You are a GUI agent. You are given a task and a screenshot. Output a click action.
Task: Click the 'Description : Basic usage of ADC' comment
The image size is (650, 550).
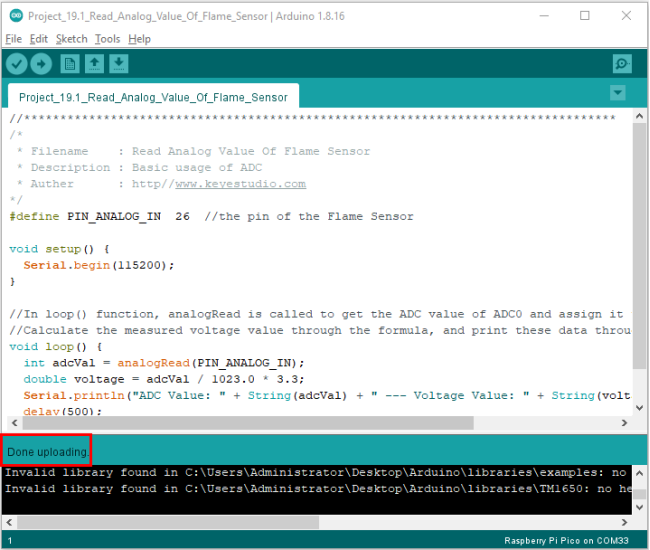pos(140,167)
